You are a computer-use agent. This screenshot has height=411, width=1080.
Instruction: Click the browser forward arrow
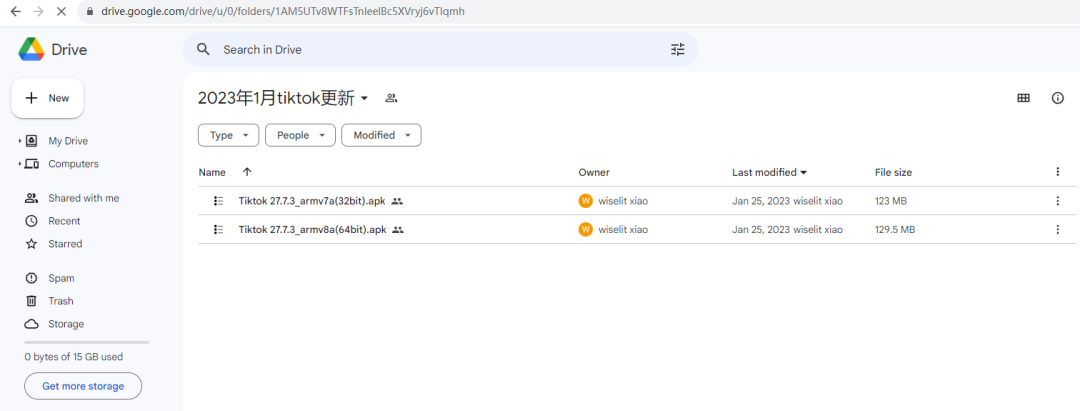[x=39, y=12]
